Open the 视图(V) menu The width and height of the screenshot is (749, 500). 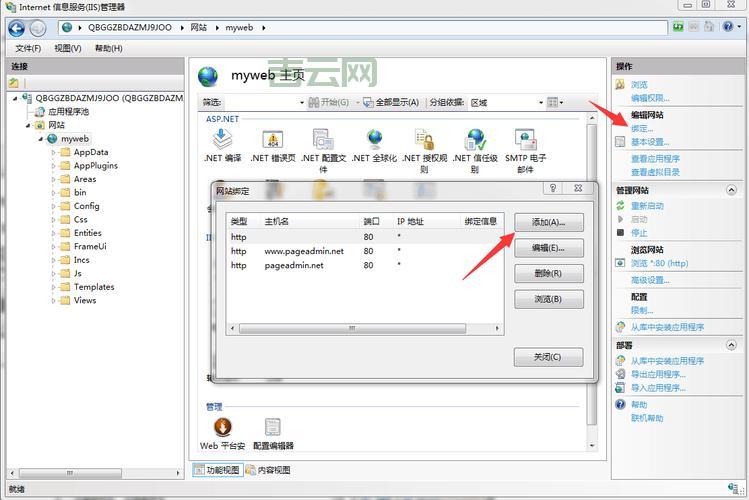click(68, 48)
